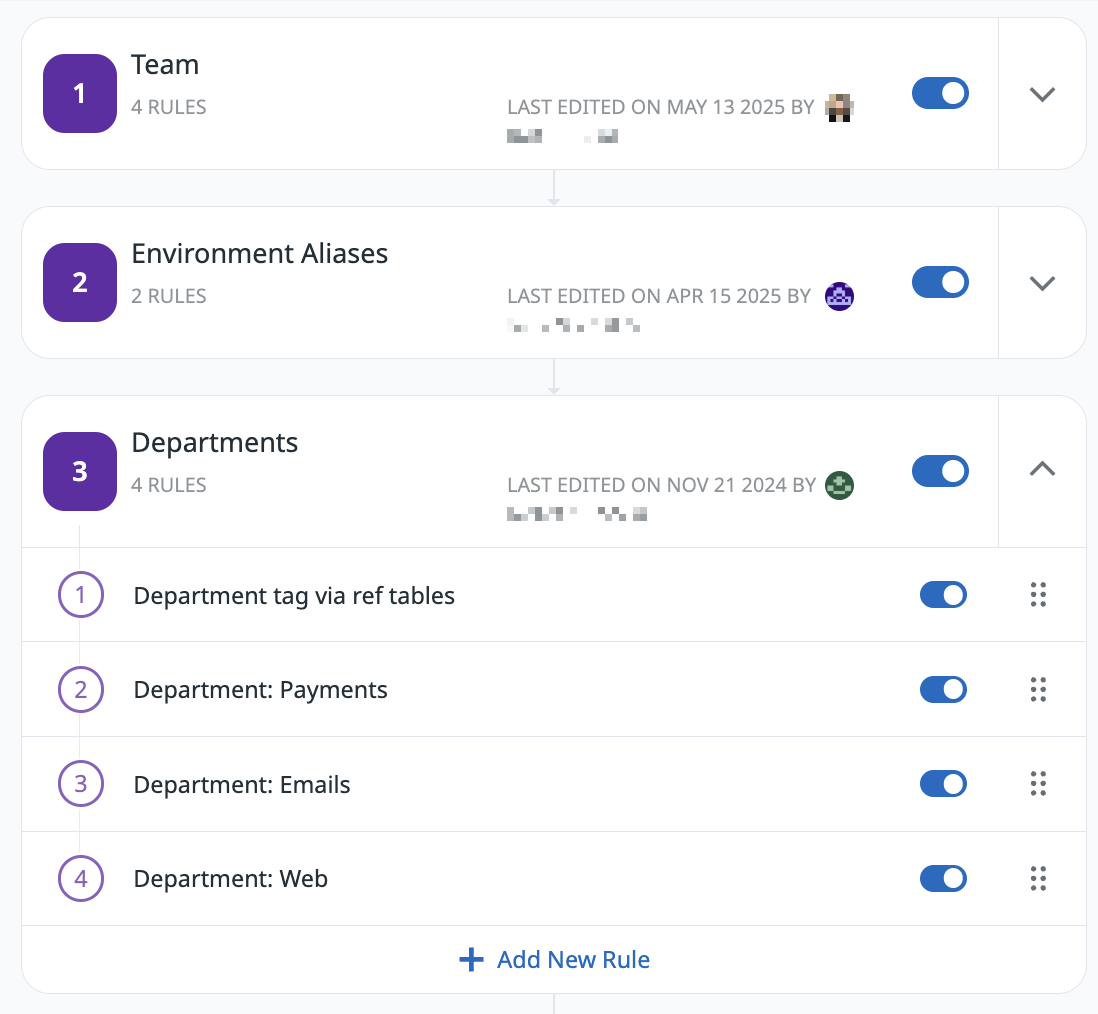Expand the Team ruleset chevron

pyautogui.click(x=1042, y=94)
